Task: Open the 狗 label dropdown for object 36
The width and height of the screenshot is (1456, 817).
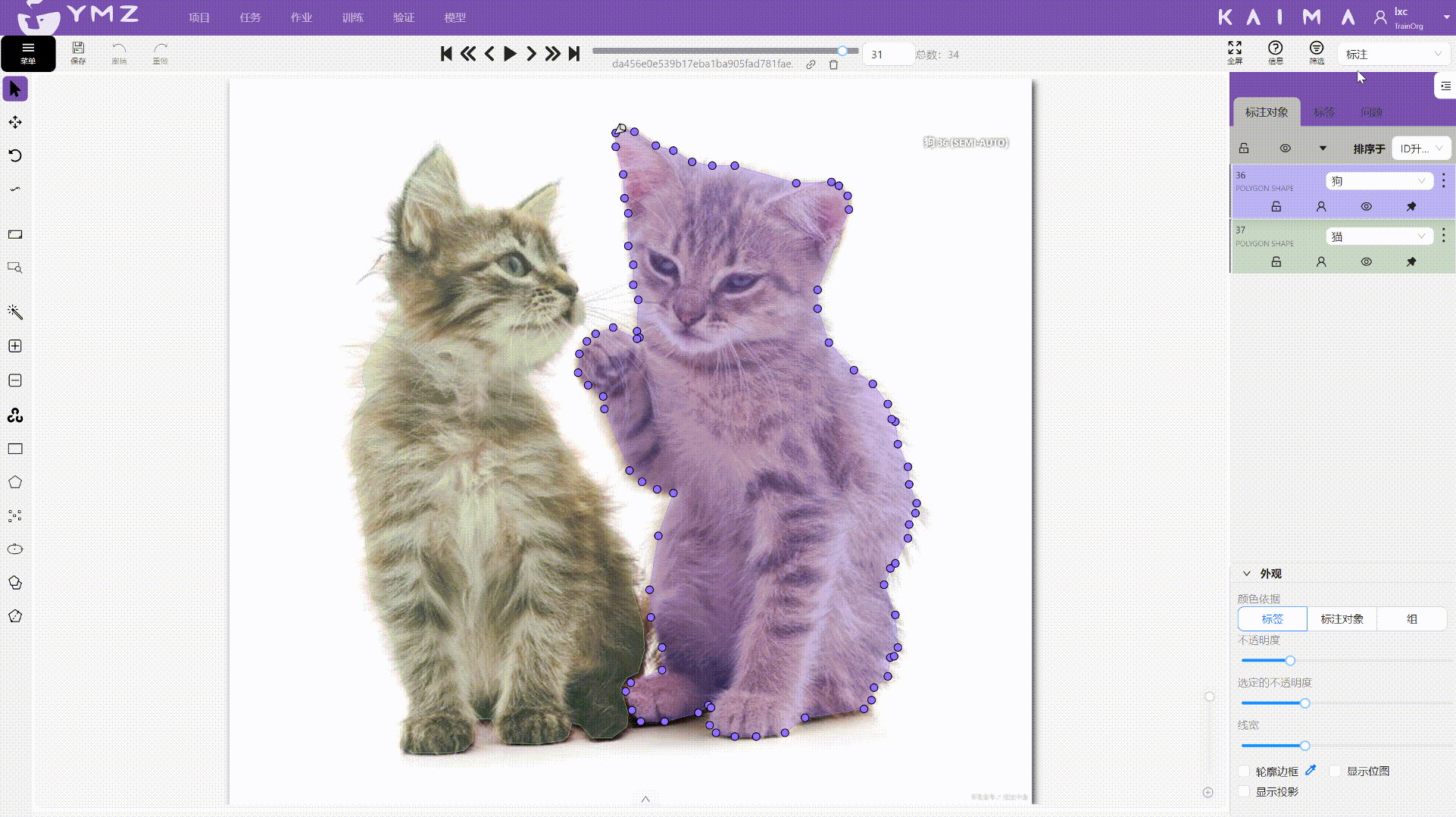Action: point(1379,181)
